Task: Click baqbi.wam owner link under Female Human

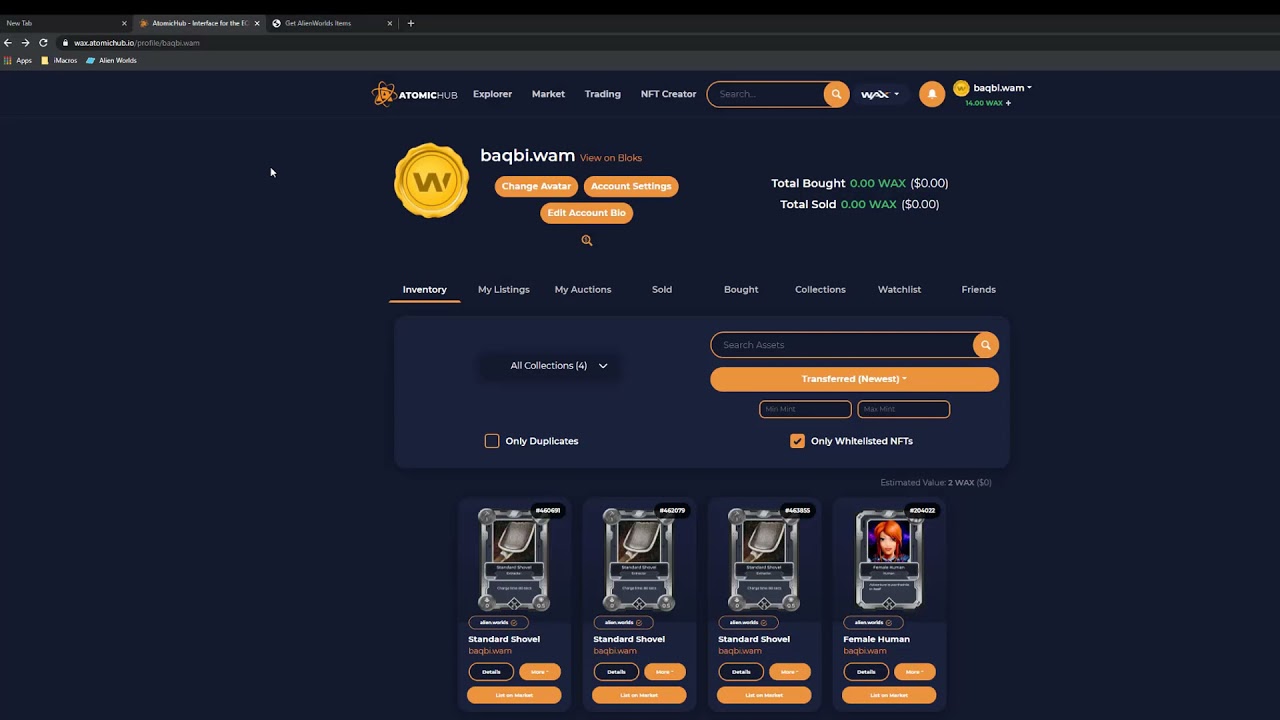Action: coord(864,651)
